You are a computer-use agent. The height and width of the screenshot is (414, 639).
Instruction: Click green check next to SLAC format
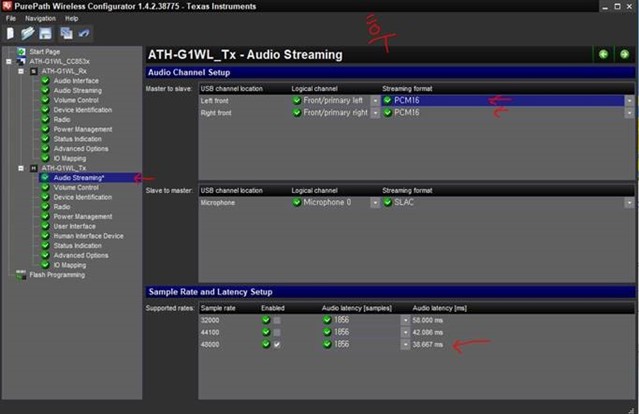[388, 203]
